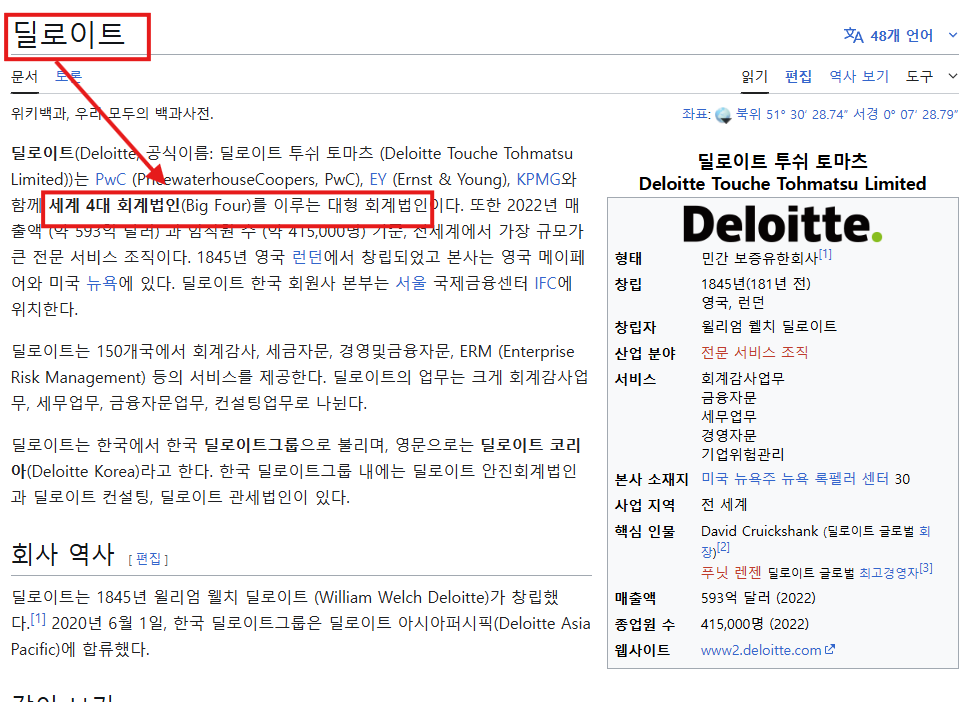Click the 딜로이트 투쉬 토마츠 infobox title
Image resolution: width=968 pixels, height=702 pixels.
pyautogui.click(x=782, y=161)
